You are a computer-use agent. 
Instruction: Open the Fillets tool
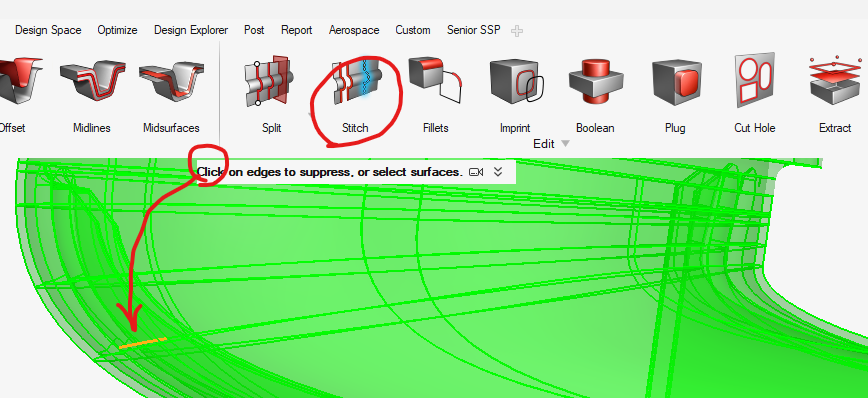point(435,80)
